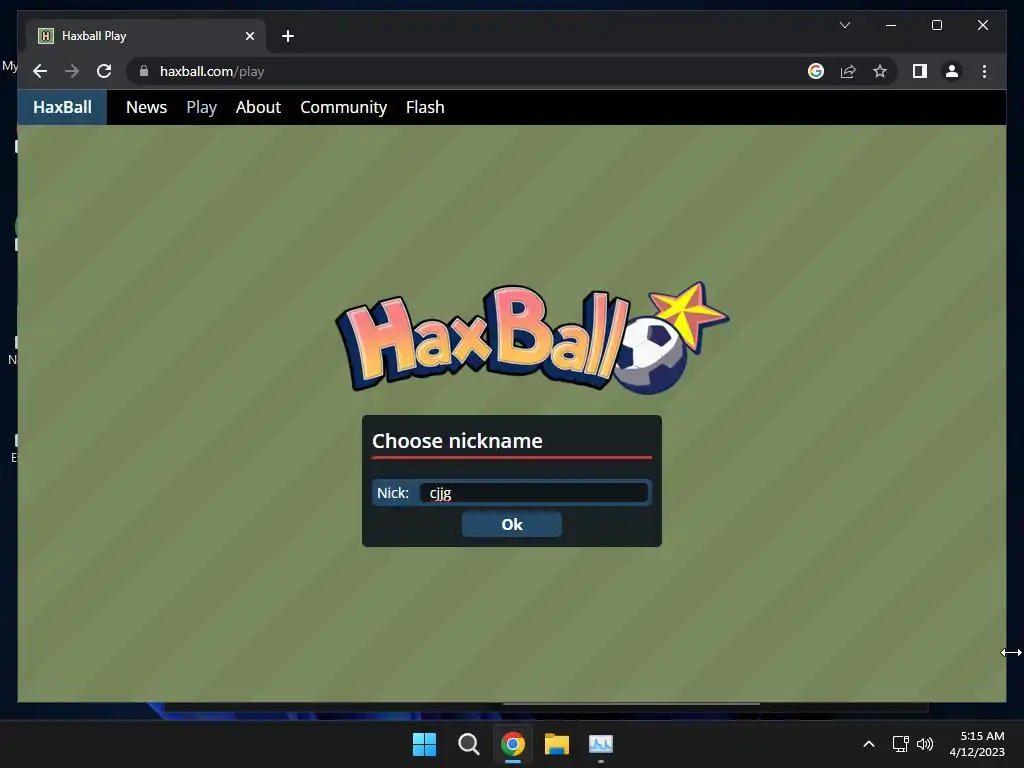
Task: Close the Chrome window
Action: point(982,25)
